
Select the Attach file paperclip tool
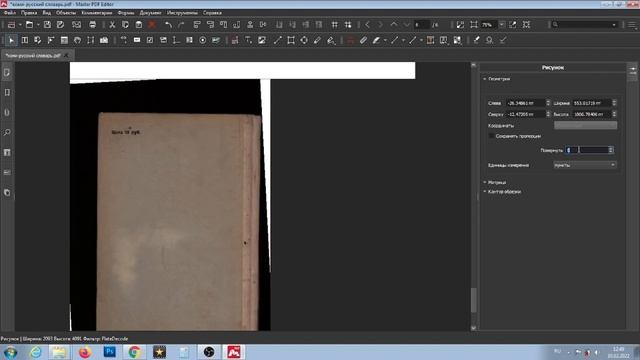point(363,40)
